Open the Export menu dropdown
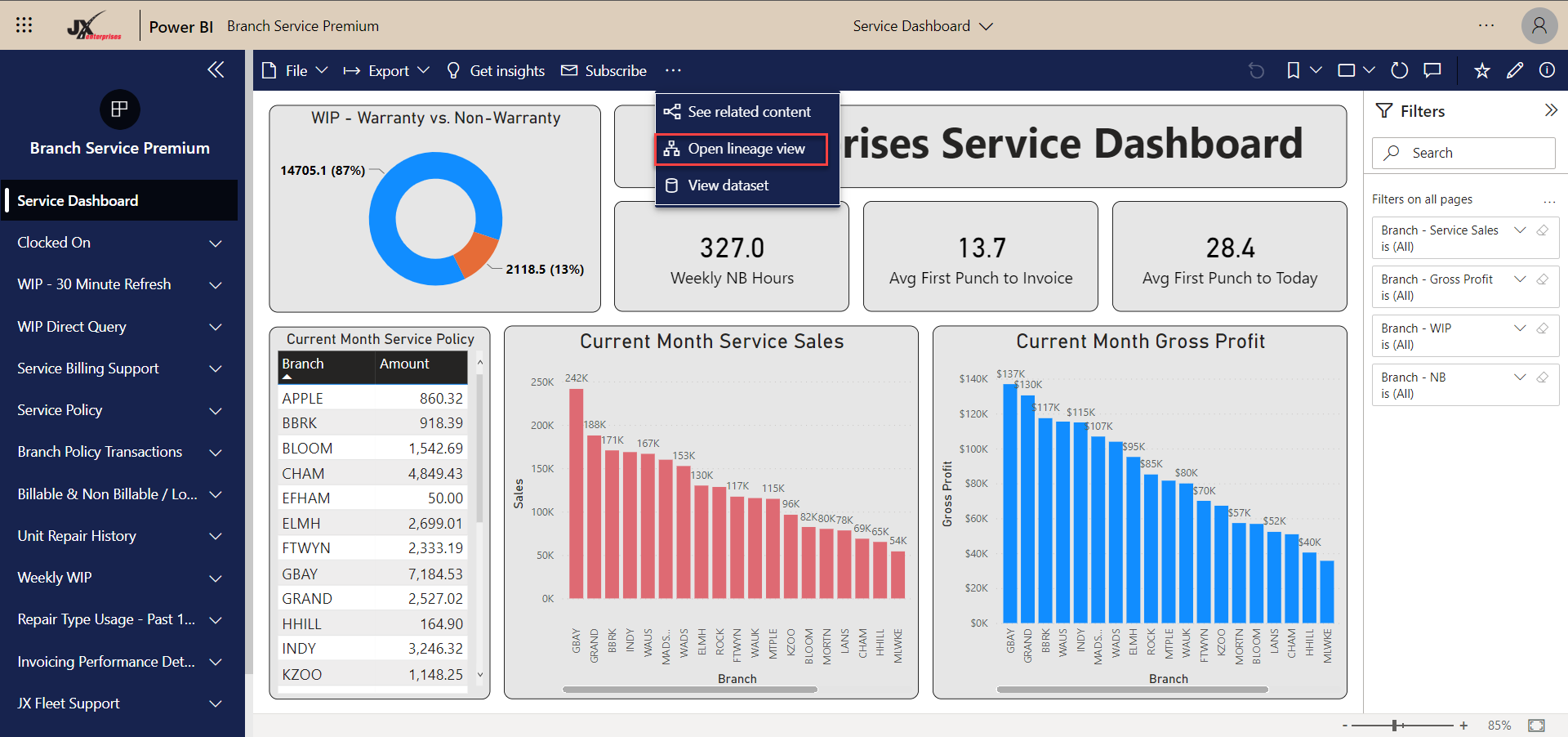The height and width of the screenshot is (737, 1568). click(x=386, y=71)
